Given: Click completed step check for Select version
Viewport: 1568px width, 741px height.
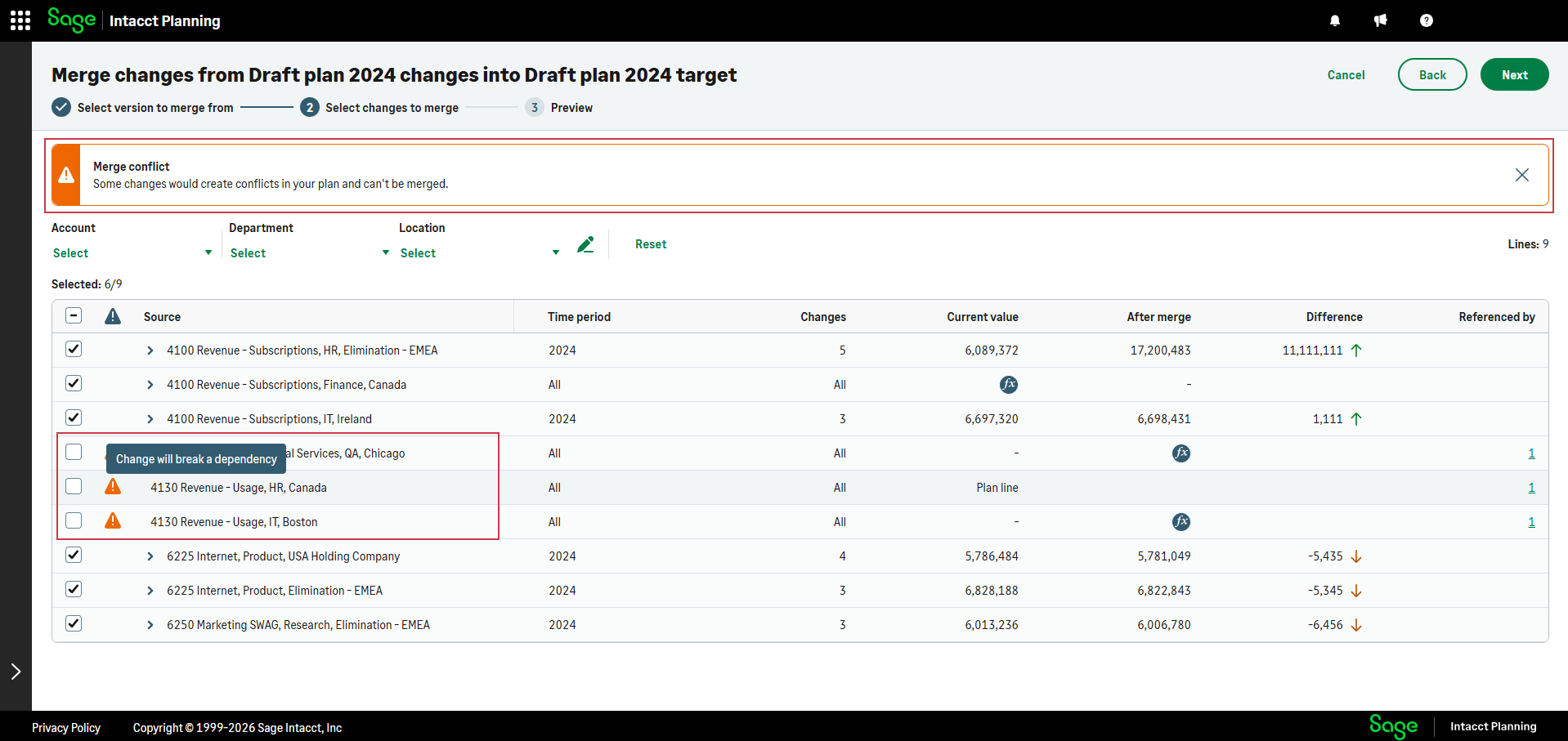Looking at the screenshot, I should [61, 107].
